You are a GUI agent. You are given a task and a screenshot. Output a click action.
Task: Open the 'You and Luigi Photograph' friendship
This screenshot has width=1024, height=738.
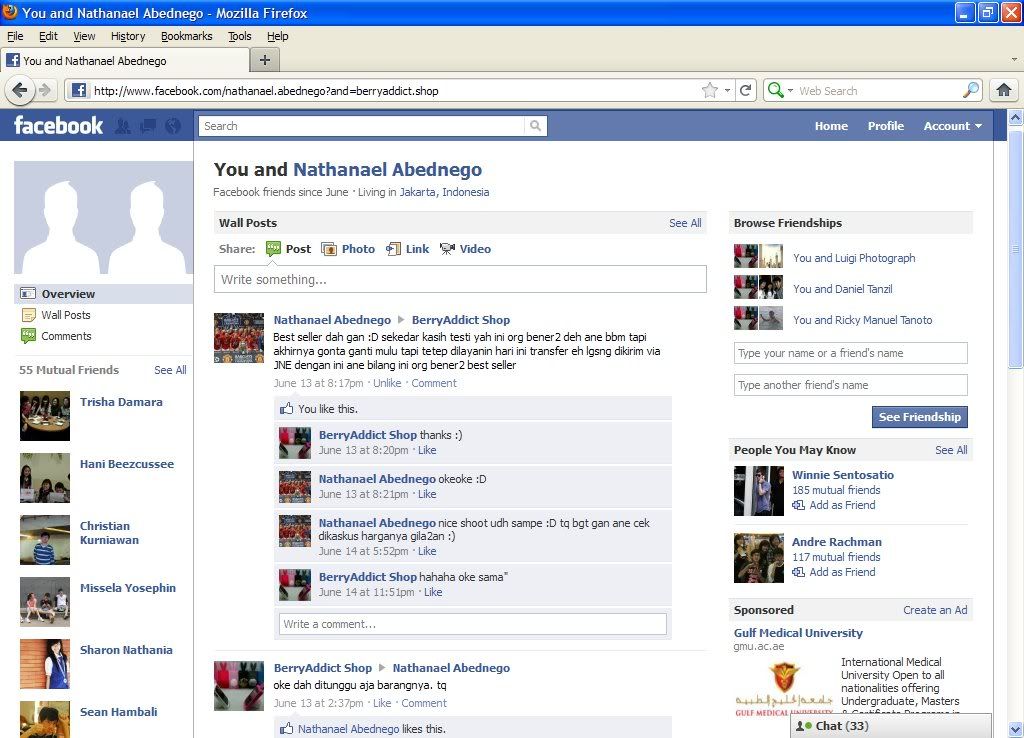pos(854,258)
